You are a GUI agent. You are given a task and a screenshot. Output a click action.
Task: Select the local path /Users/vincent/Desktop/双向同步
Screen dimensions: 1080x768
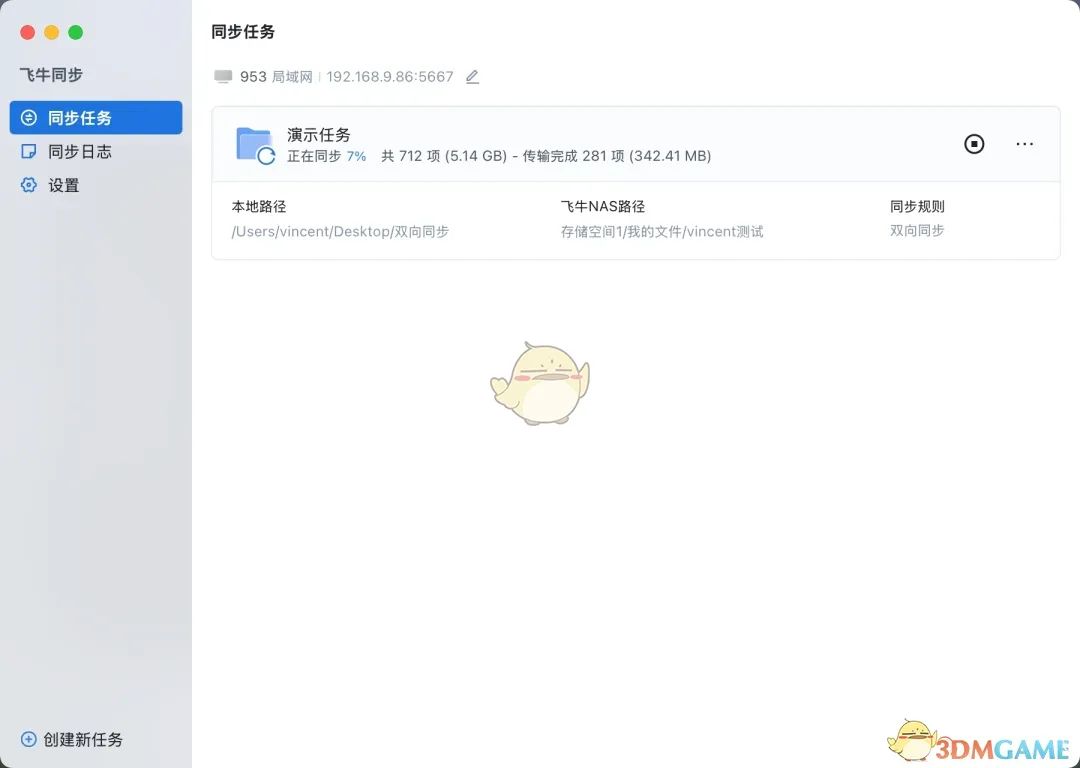(x=340, y=231)
